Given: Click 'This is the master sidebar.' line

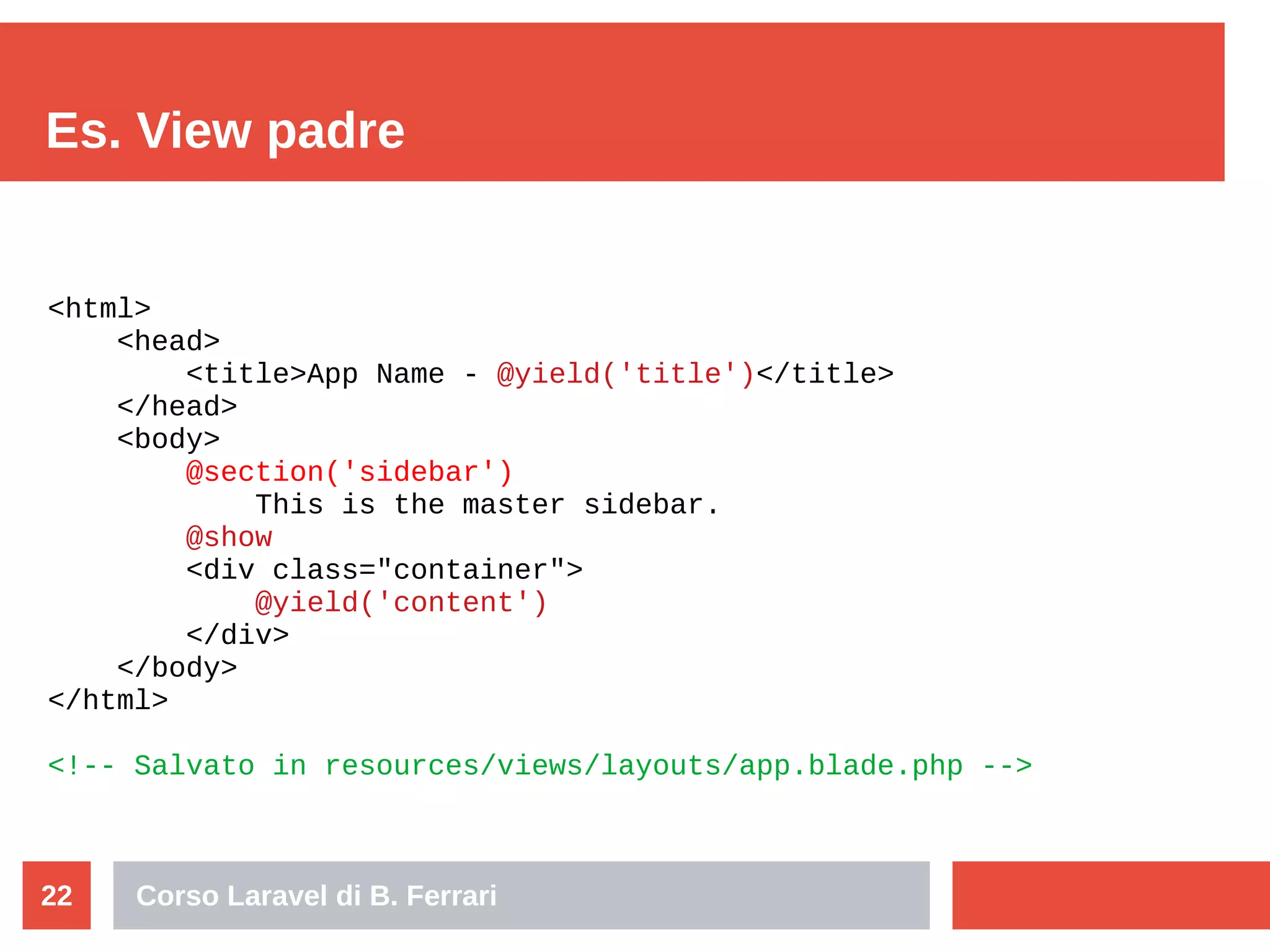Looking at the screenshot, I should click(487, 505).
